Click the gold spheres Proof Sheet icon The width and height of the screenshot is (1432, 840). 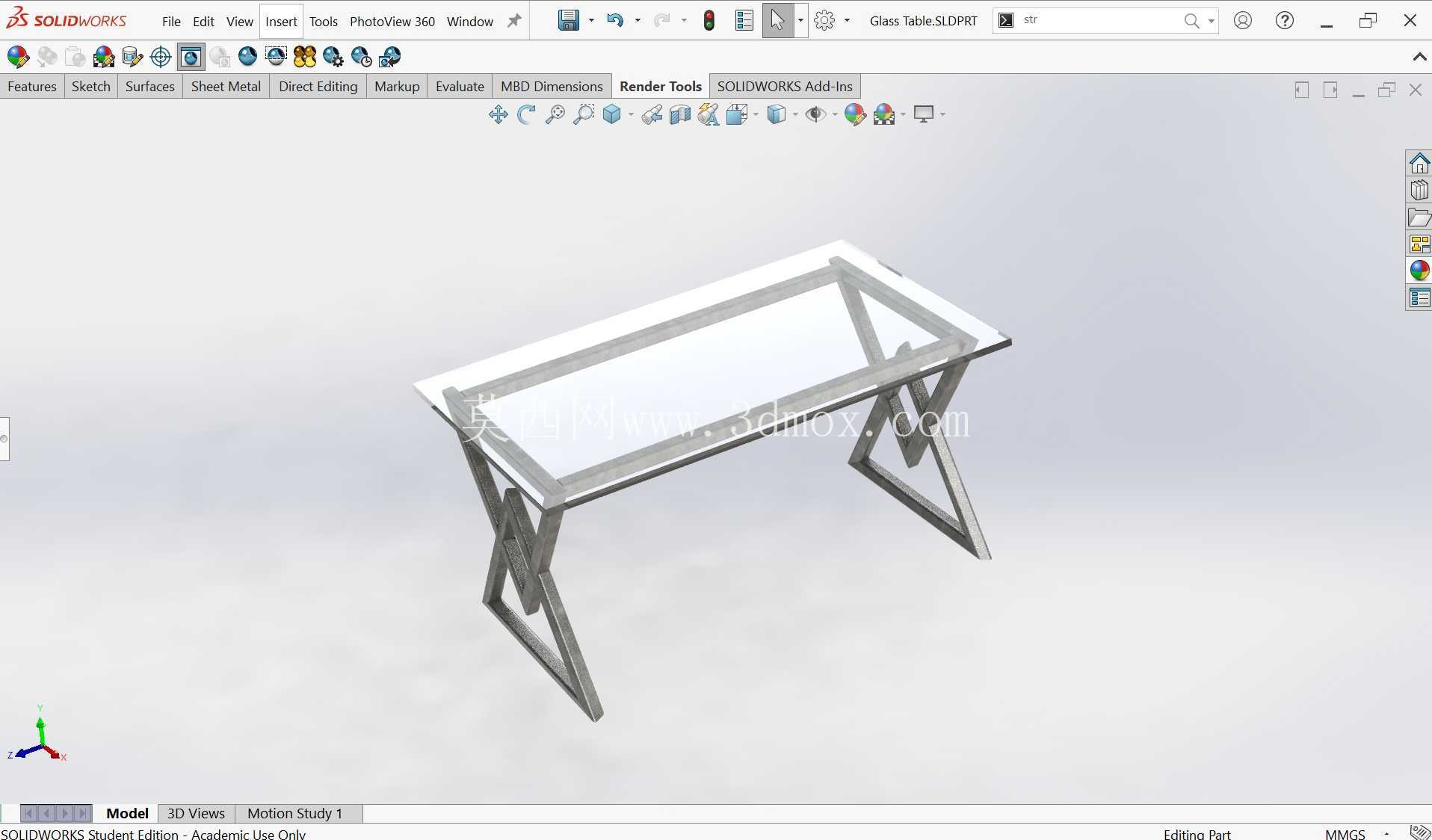click(305, 57)
